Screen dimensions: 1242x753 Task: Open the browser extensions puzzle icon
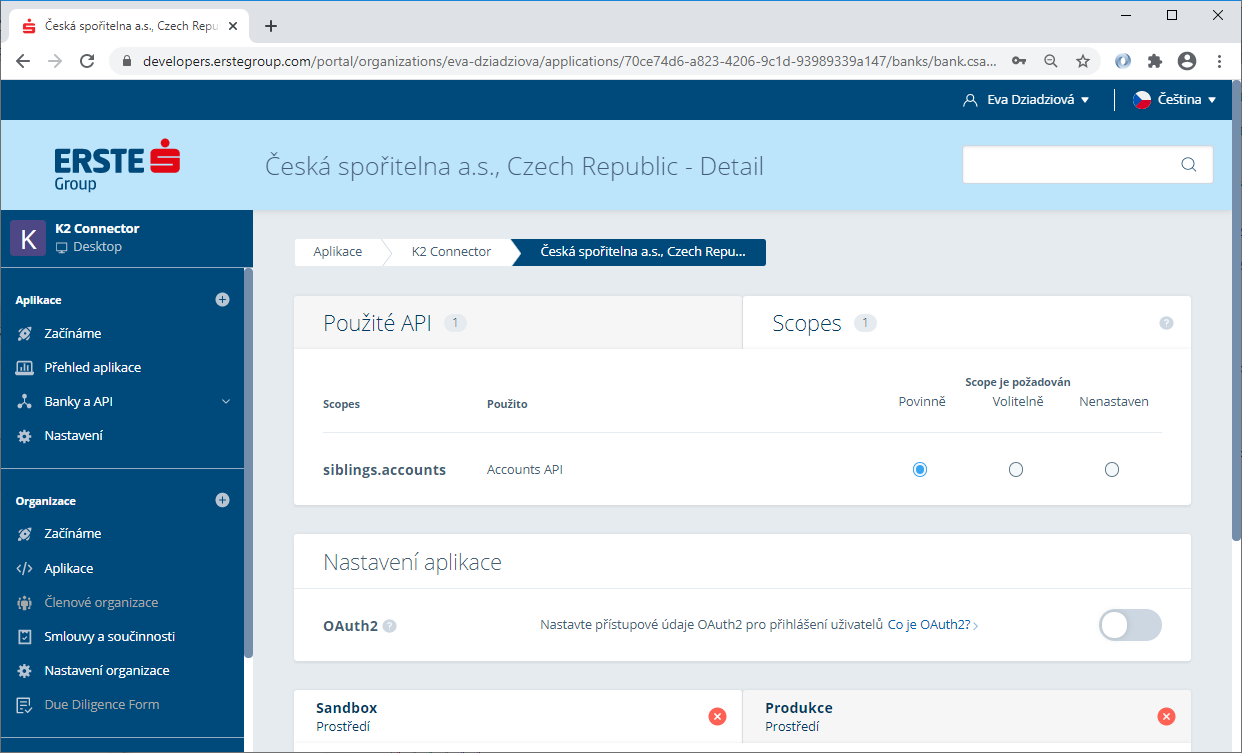pos(1155,61)
